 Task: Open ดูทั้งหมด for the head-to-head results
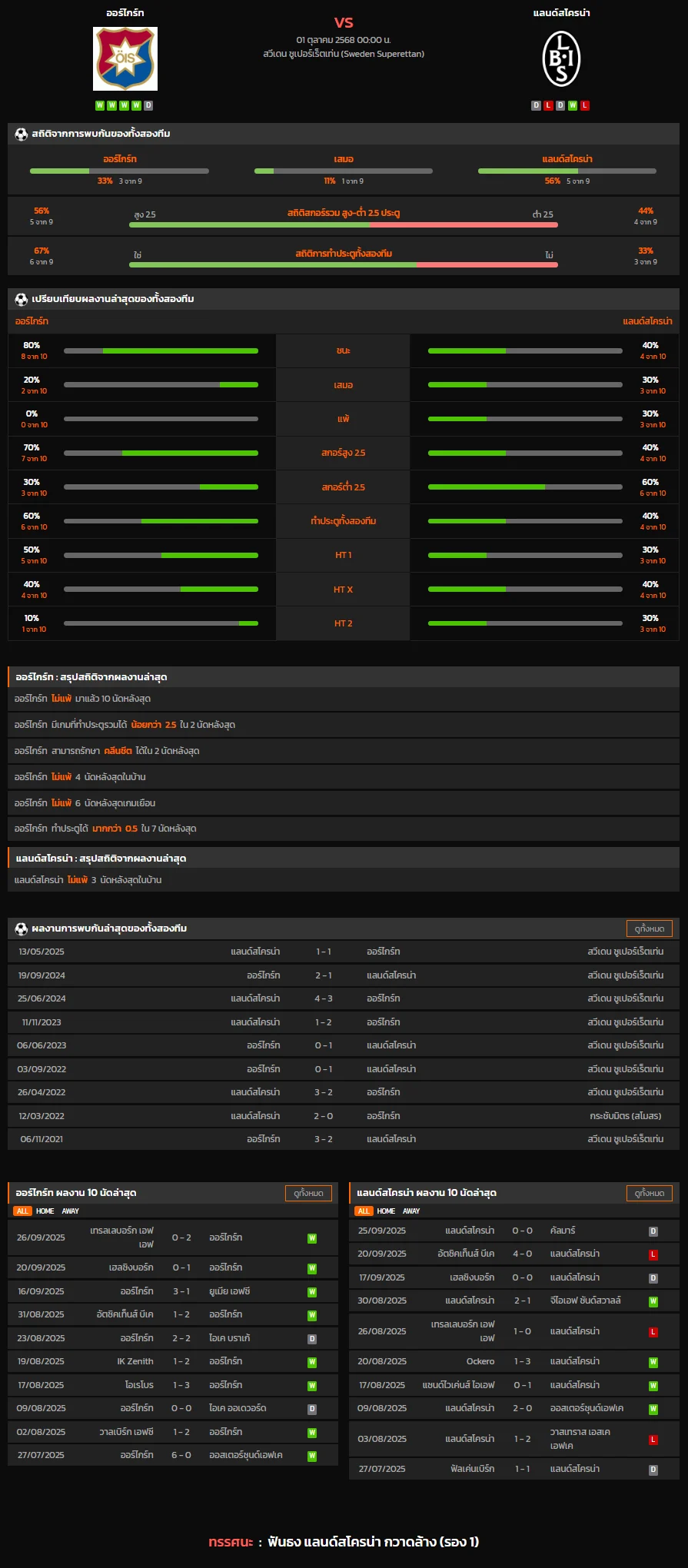[x=649, y=929]
